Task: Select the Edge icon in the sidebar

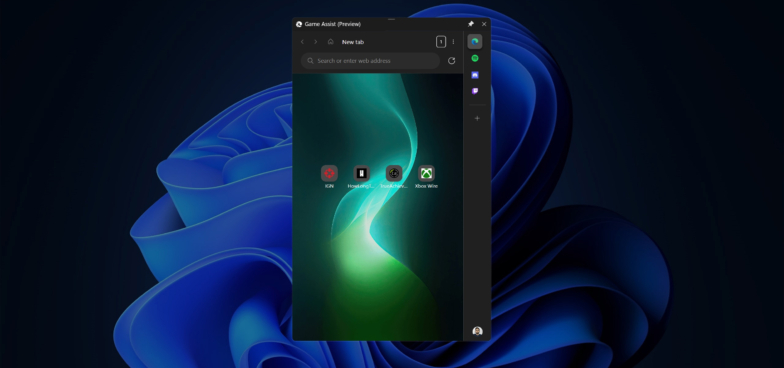Action: 475,42
